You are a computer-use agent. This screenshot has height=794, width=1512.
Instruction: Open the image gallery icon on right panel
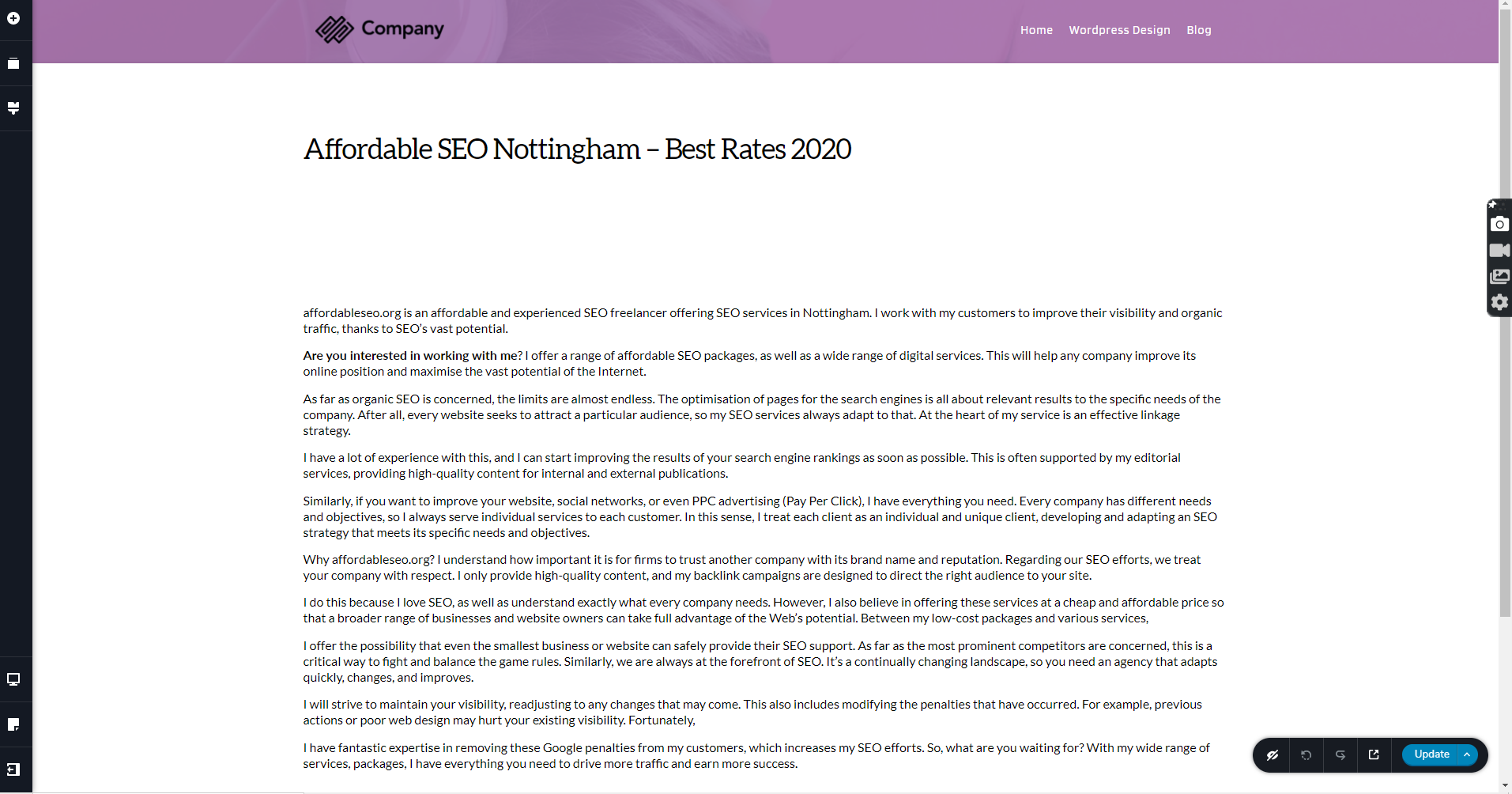pos(1499,277)
